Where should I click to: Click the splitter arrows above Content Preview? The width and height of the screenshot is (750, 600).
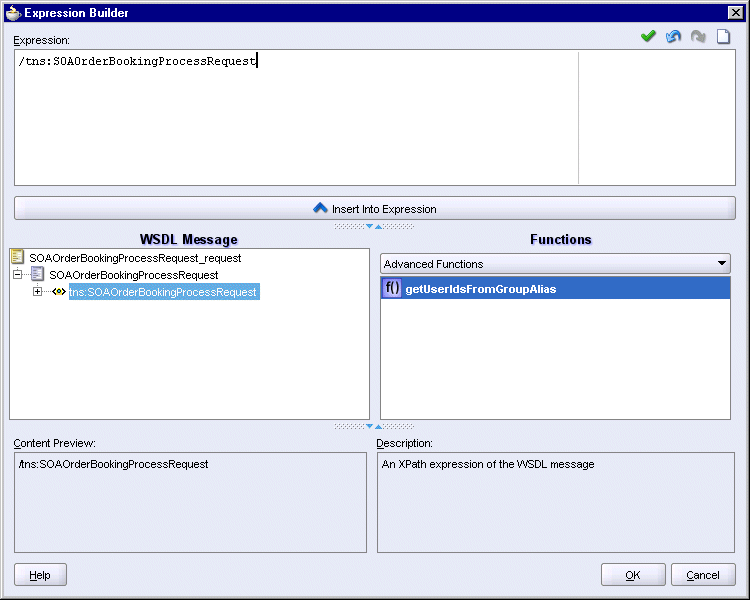tap(374, 426)
